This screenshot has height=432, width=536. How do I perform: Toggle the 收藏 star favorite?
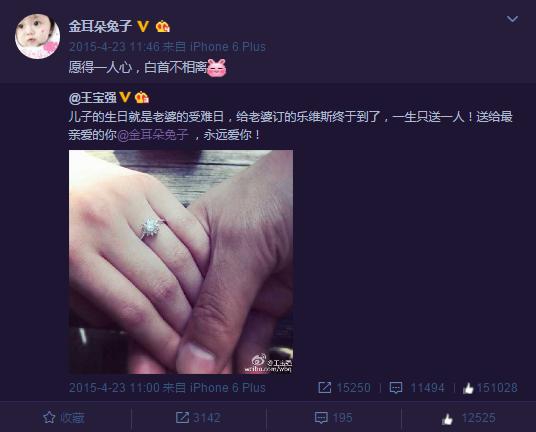[64, 418]
